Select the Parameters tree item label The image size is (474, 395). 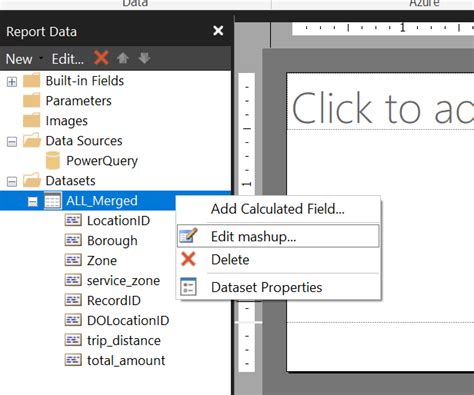[78, 101]
